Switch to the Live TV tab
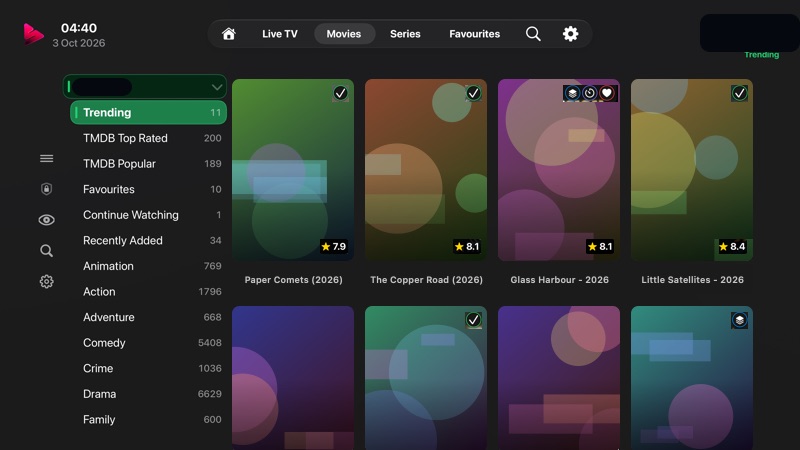The image size is (800, 450). click(280, 34)
